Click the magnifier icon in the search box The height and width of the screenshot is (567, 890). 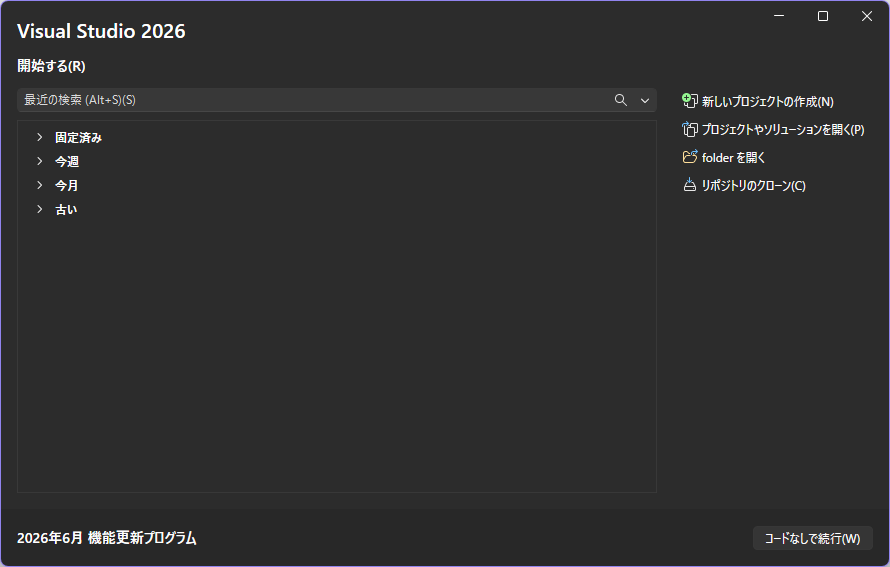620,100
